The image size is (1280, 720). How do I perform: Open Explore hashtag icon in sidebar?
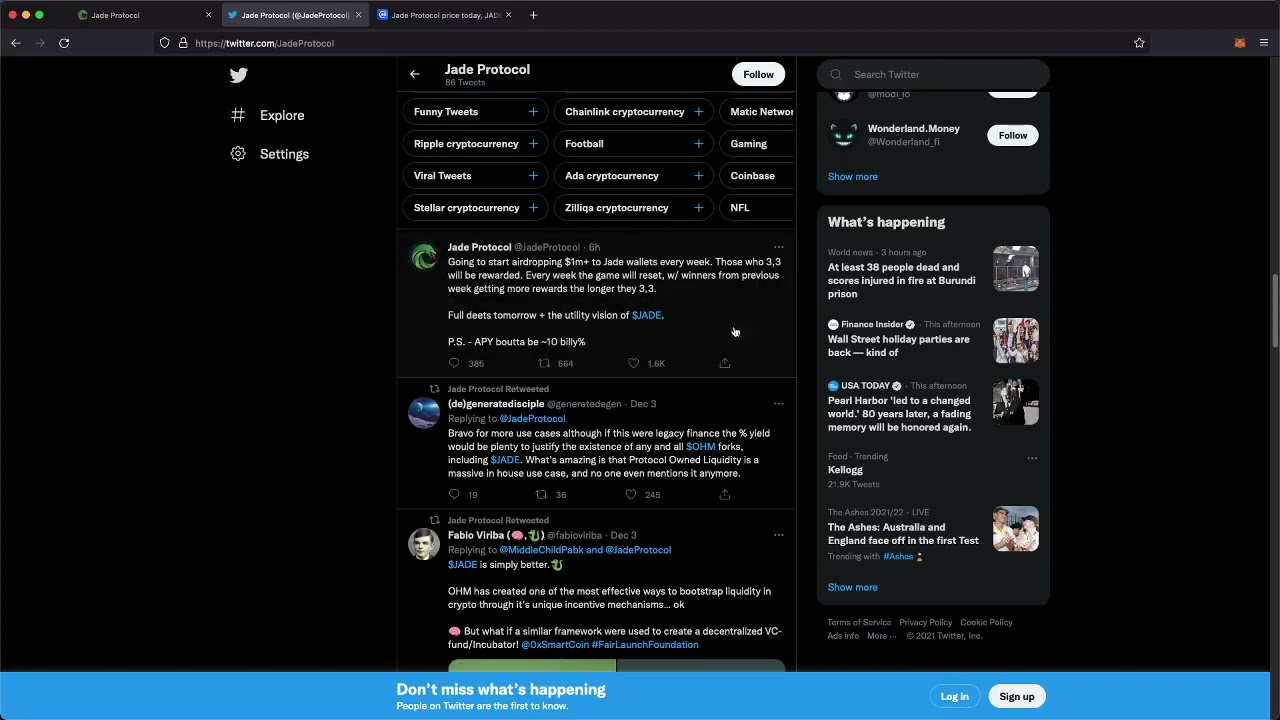[238, 115]
